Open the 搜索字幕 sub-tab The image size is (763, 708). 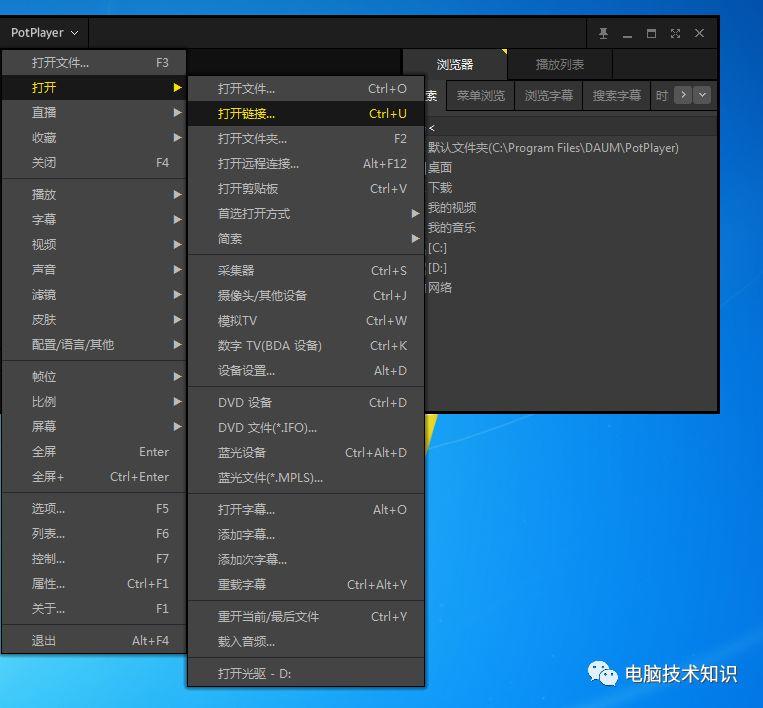coord(617,95)
